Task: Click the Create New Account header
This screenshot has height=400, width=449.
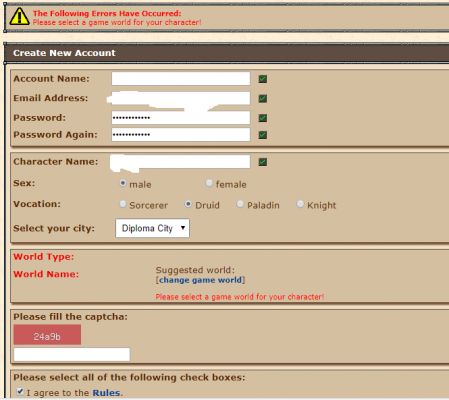Action: coord(64,53)
